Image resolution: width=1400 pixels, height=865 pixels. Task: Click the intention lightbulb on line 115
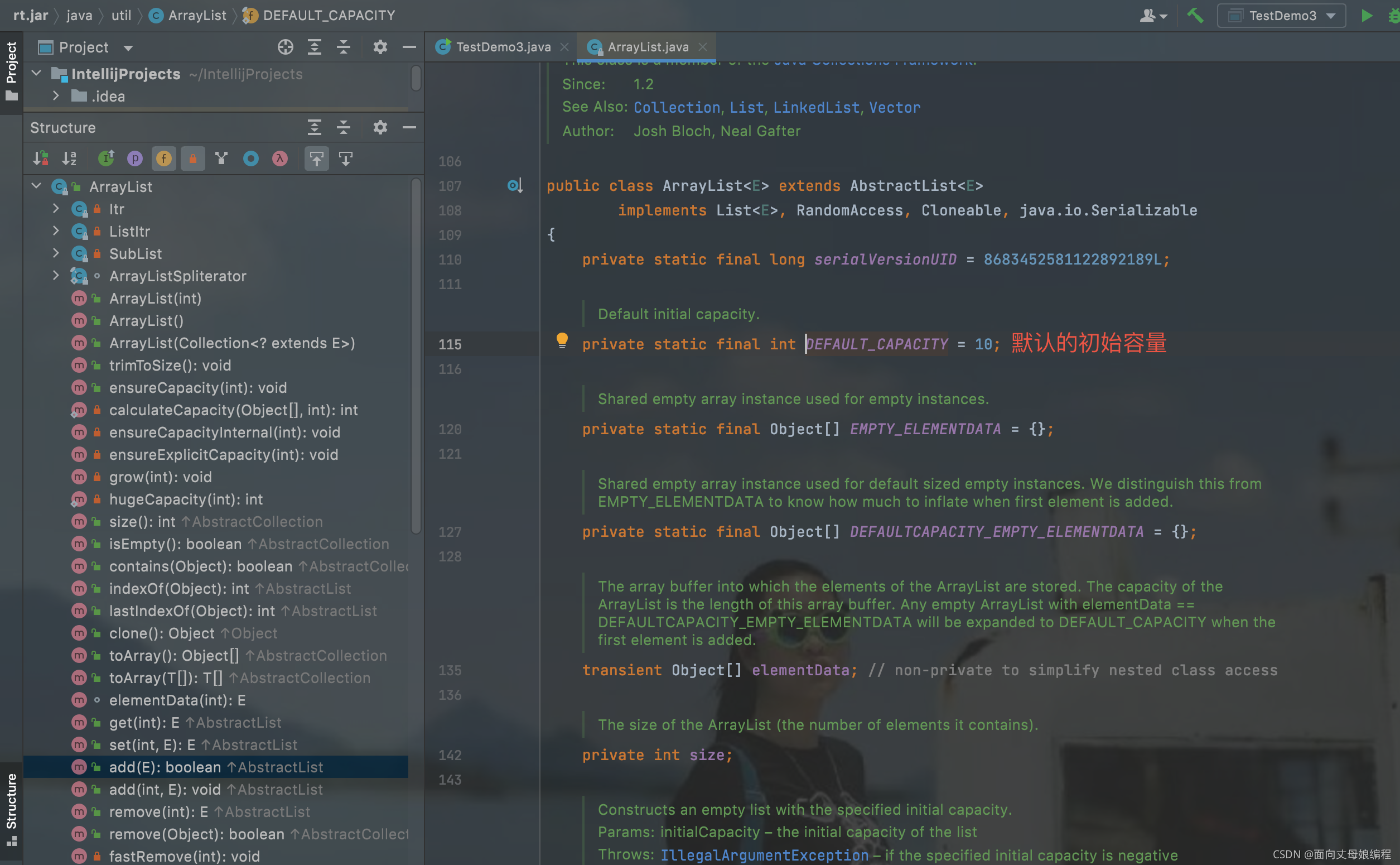(x=562, y=341)
